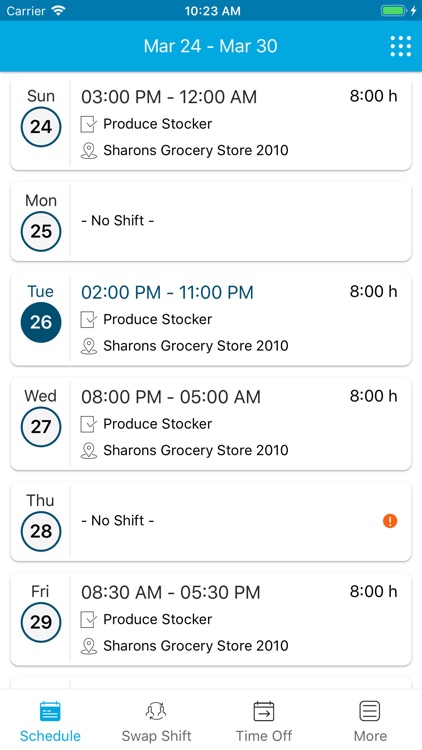Tap the location pin icon on Wednesday shift
The width and height of the screenshot is (422, 750).
(x=89, y=451)
